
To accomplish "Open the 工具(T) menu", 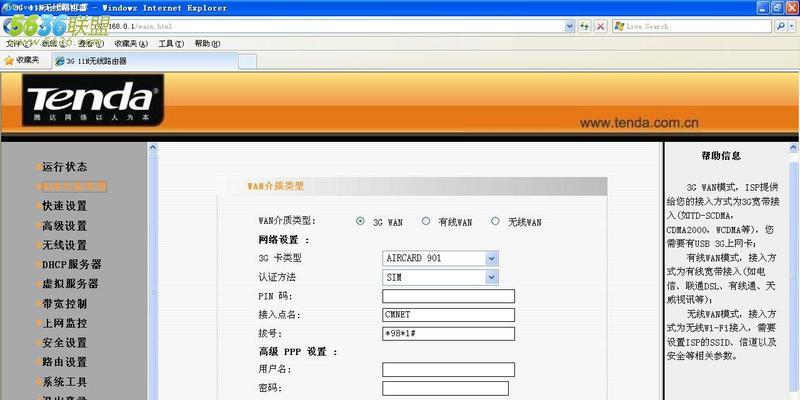I will [x=171, y=44].
